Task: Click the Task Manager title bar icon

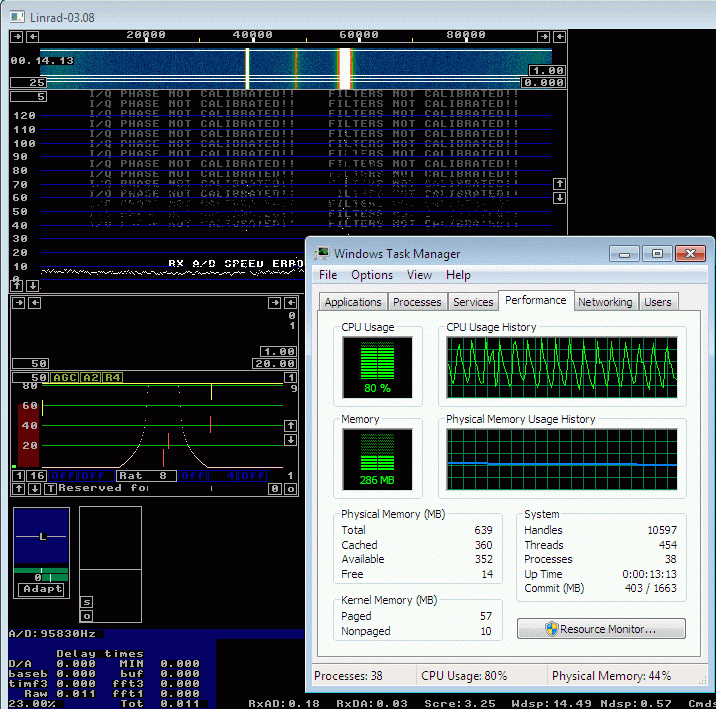Action: pos(322,253)
